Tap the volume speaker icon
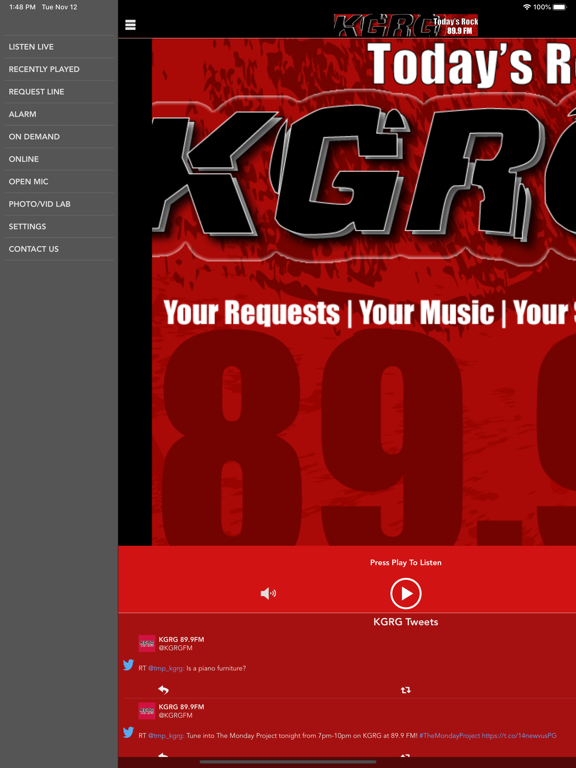The height and width of the screenshot is (768, 576). (268, 594)
